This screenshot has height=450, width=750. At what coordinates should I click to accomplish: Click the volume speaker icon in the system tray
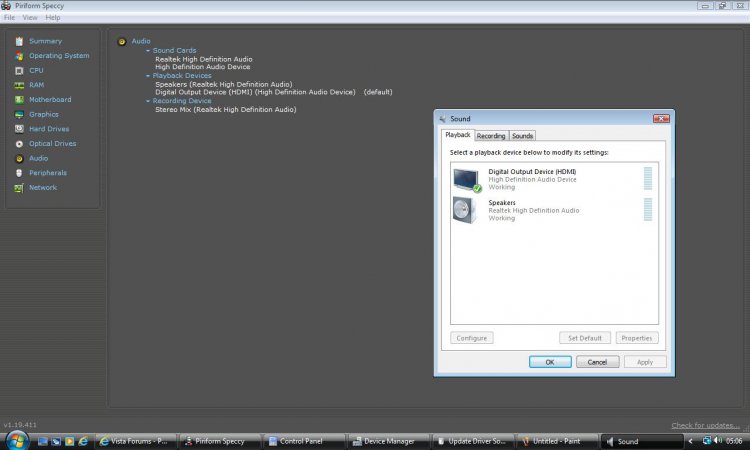pyautogui.click(x=718, y=440)
